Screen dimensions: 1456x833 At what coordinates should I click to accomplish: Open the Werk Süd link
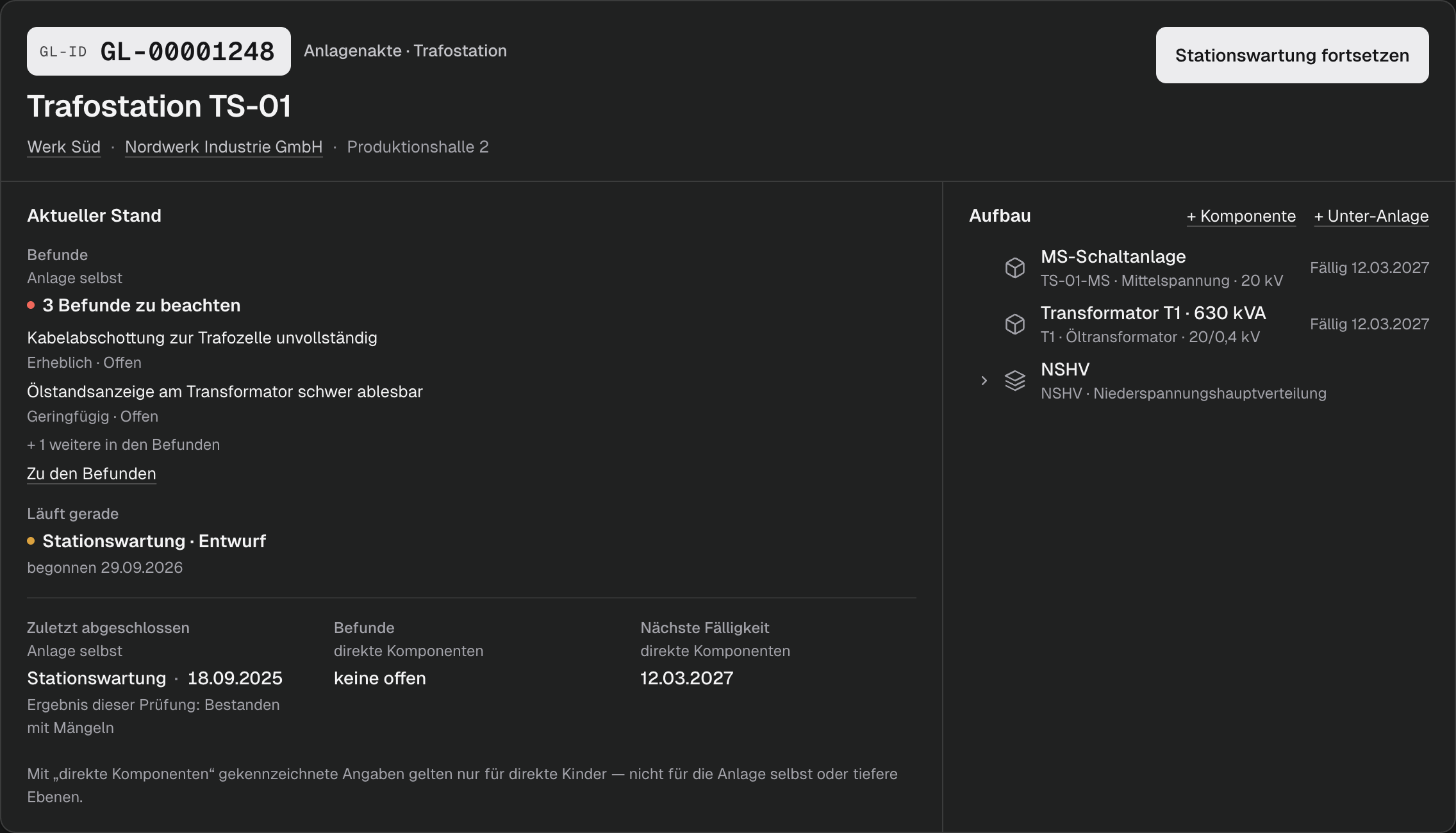(63, 147)
